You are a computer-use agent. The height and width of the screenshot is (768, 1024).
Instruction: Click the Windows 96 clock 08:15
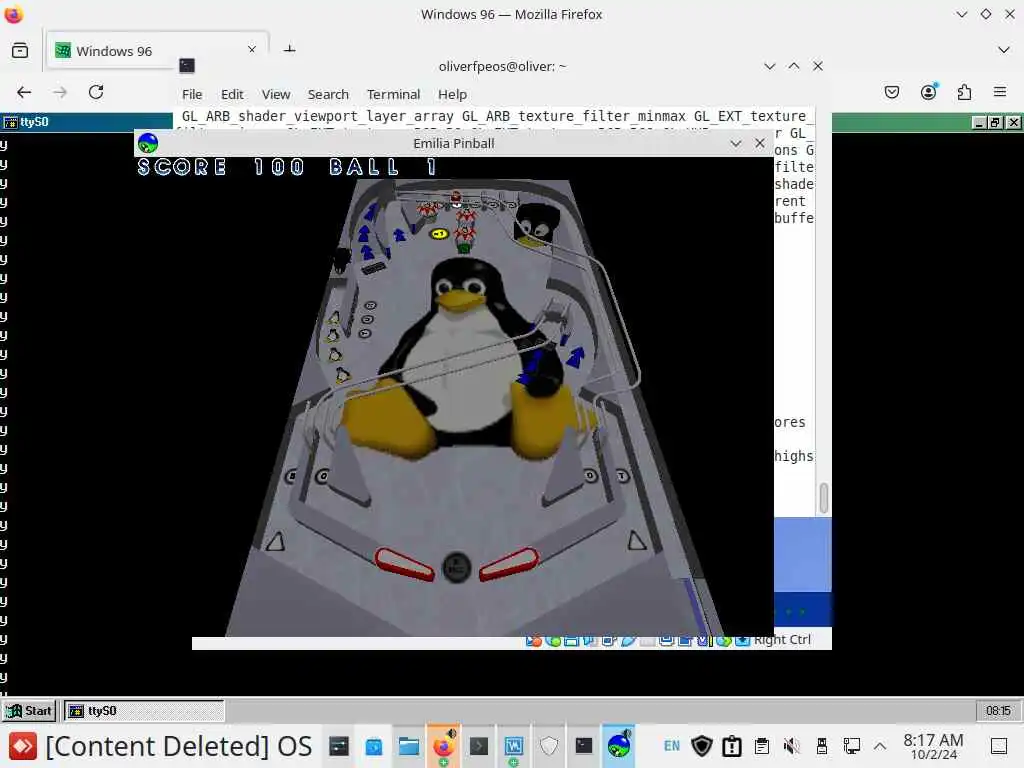(998, 711)
